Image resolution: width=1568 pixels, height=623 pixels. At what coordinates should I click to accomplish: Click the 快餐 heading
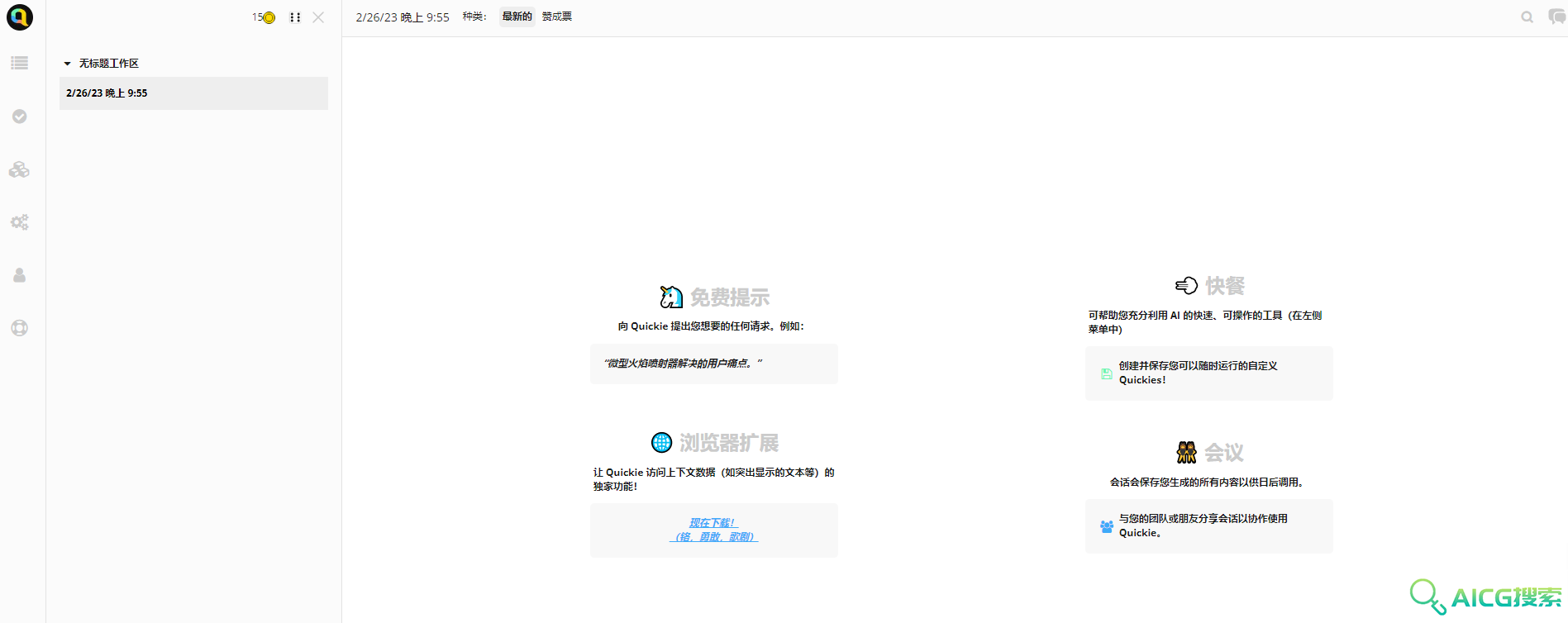tap(1225, 286)
